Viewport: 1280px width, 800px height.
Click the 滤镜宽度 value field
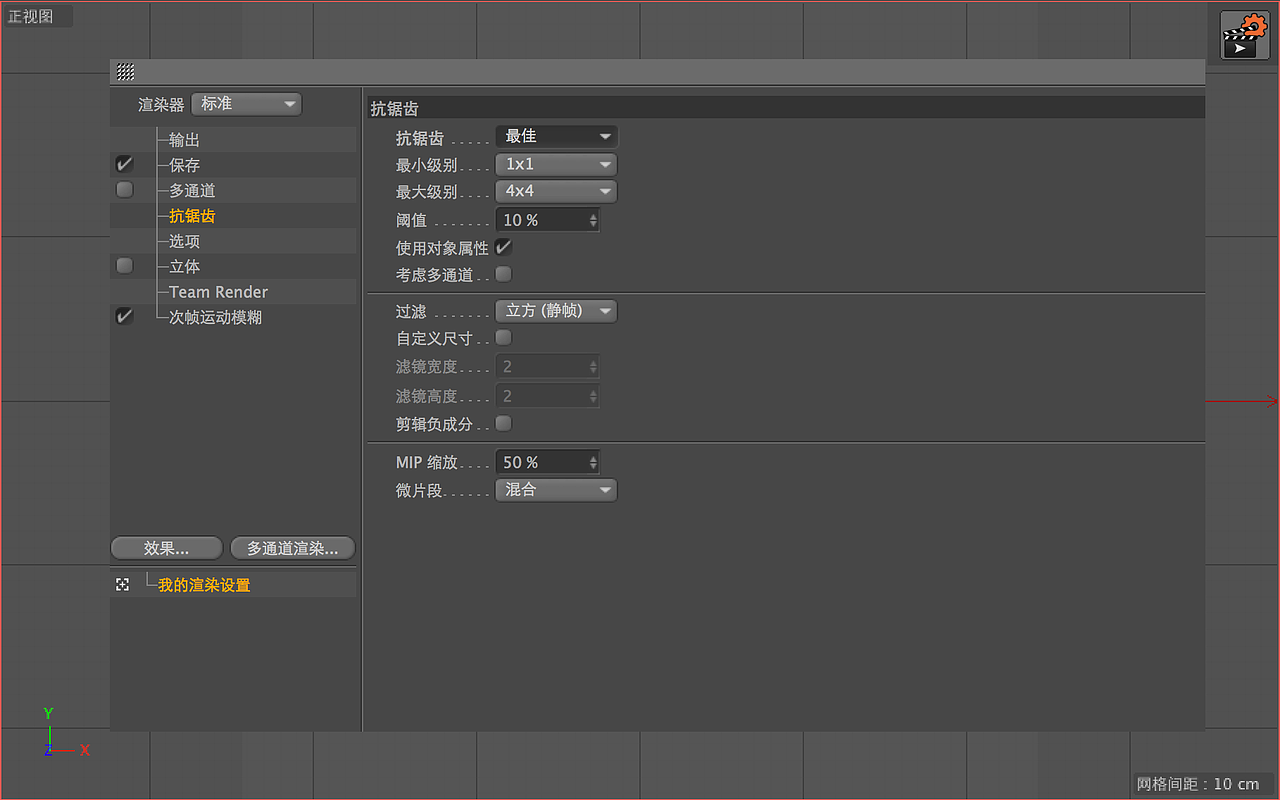pyautogui.click(x=548, y=367)
